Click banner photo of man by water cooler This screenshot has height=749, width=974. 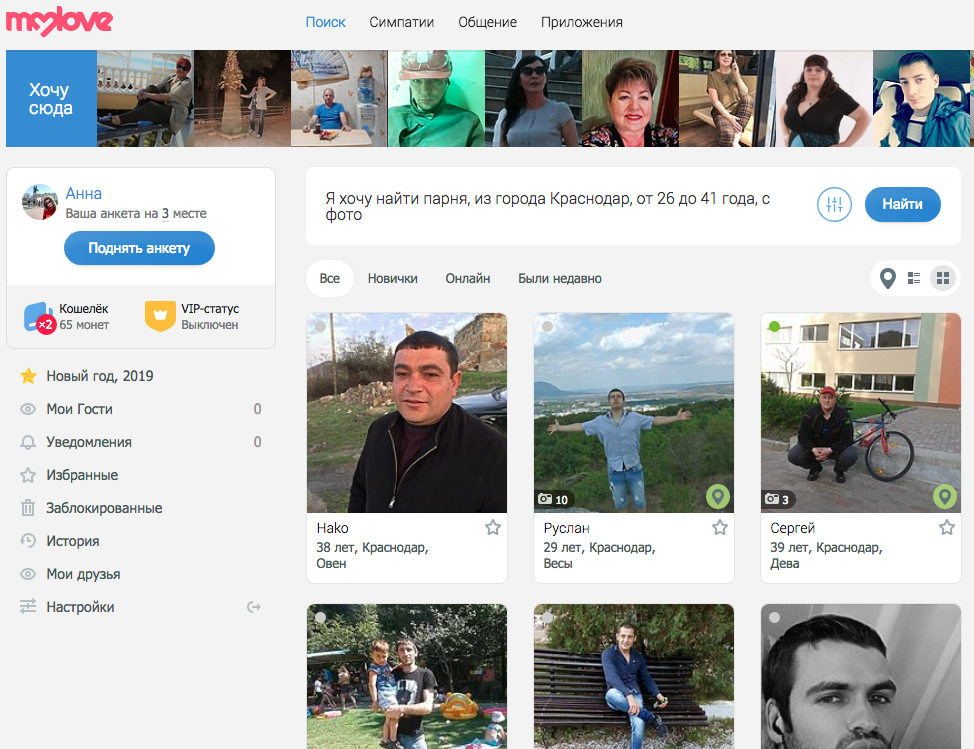339,98
